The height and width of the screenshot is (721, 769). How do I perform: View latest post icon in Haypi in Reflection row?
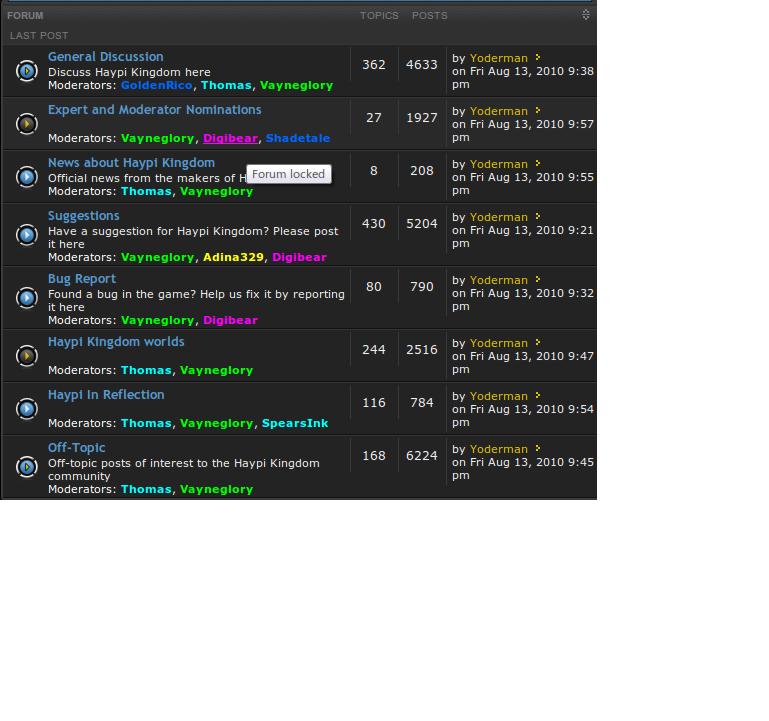coord(538,395)
